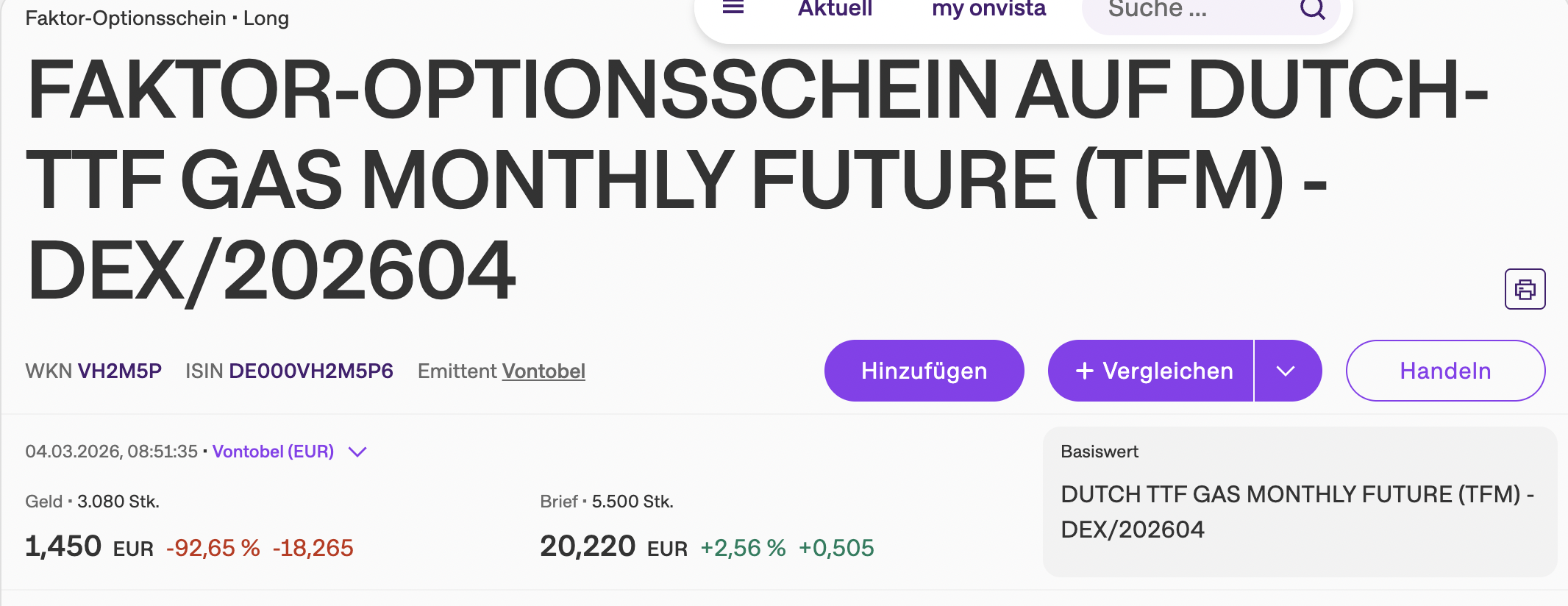
Task: Click the ISIN DE000VH2M5P6
Action: tap(311, 371)
